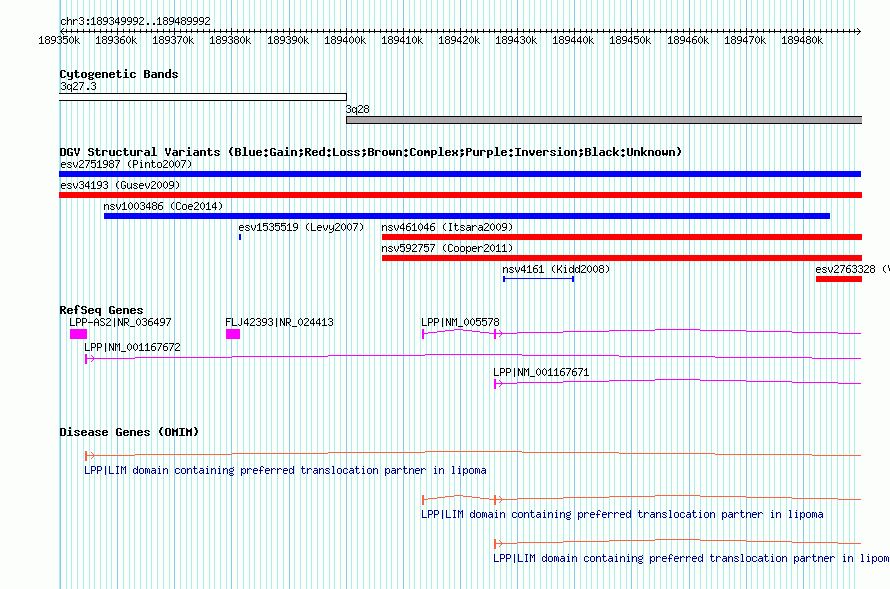
Task: Click the 3q27.3 cytogenetic band box
Action: (x=203, y=97)
